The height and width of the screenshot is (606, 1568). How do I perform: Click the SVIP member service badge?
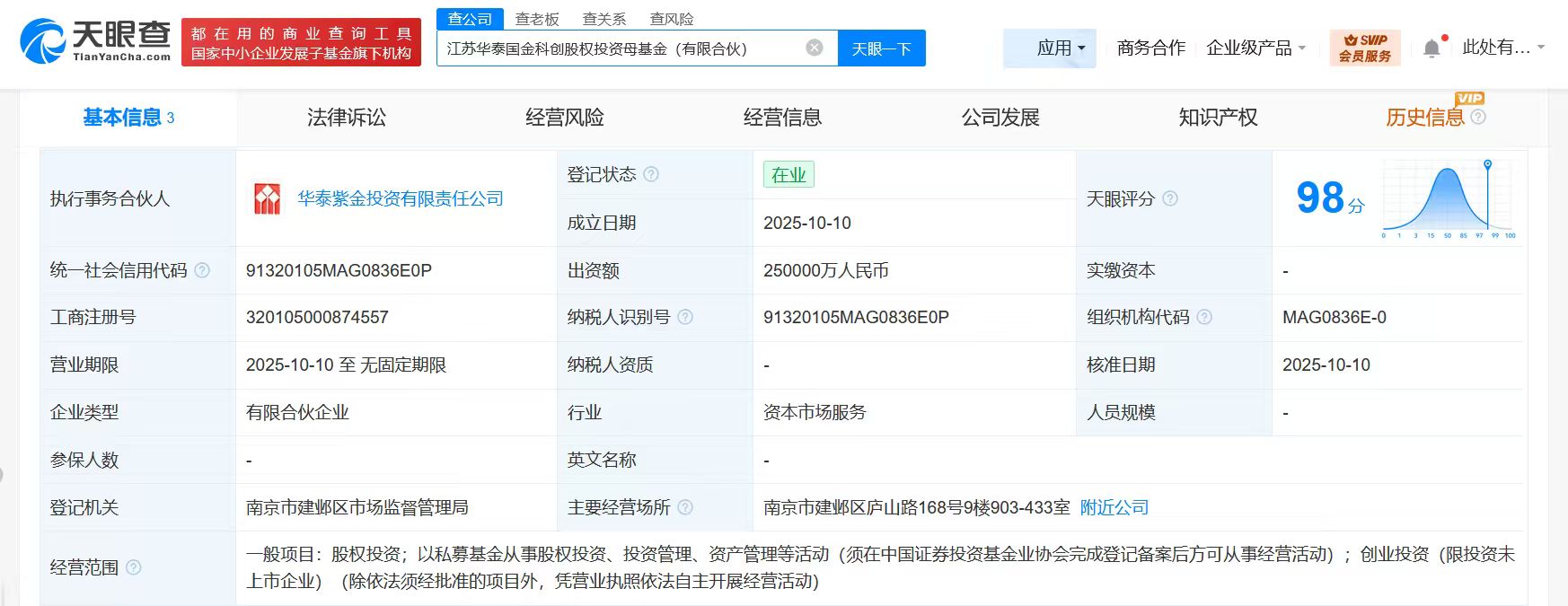coord(1364,48)
